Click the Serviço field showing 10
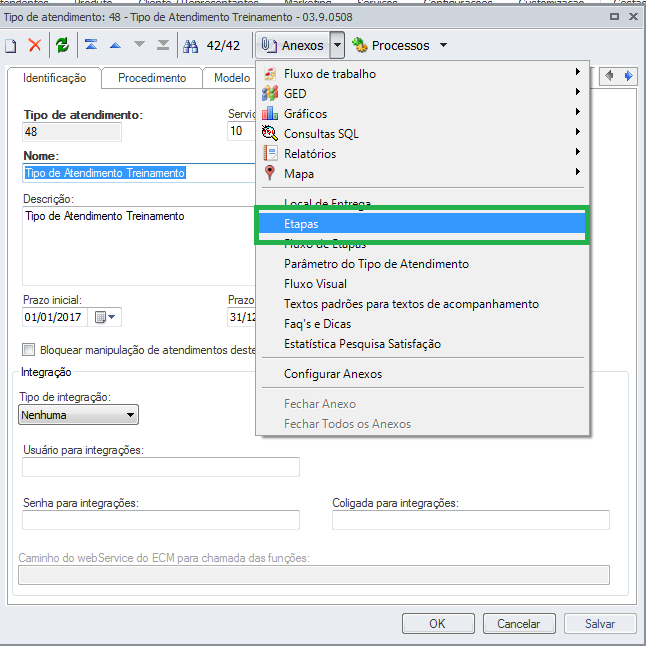The image size is (646, 646). [241, 131]
